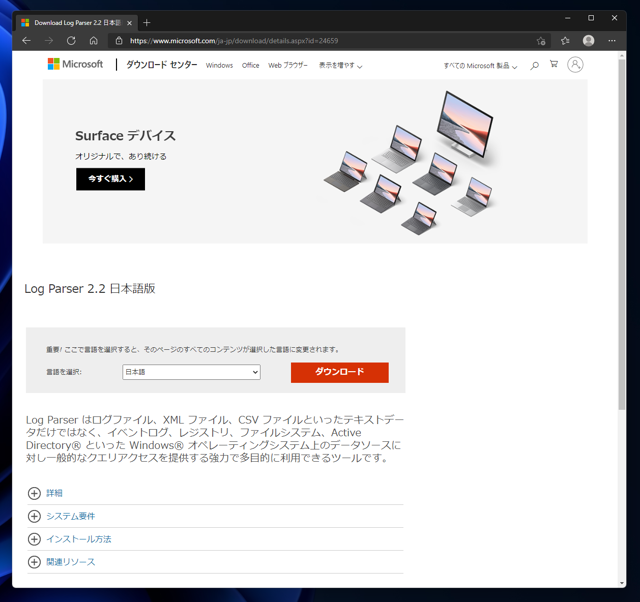This screenshot has width=640, height=602.
Task: Open the Web ブラウザー menu item
Action: 288,65
